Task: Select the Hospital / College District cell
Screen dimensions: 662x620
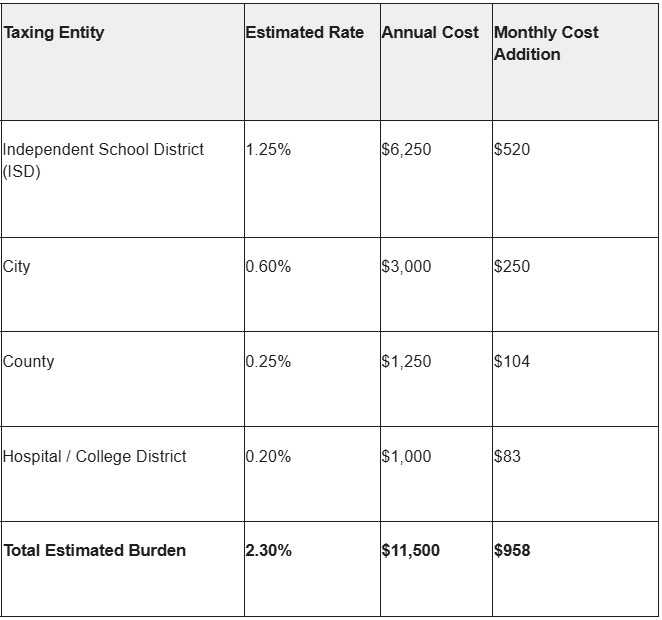Action: tap(95, 457)
